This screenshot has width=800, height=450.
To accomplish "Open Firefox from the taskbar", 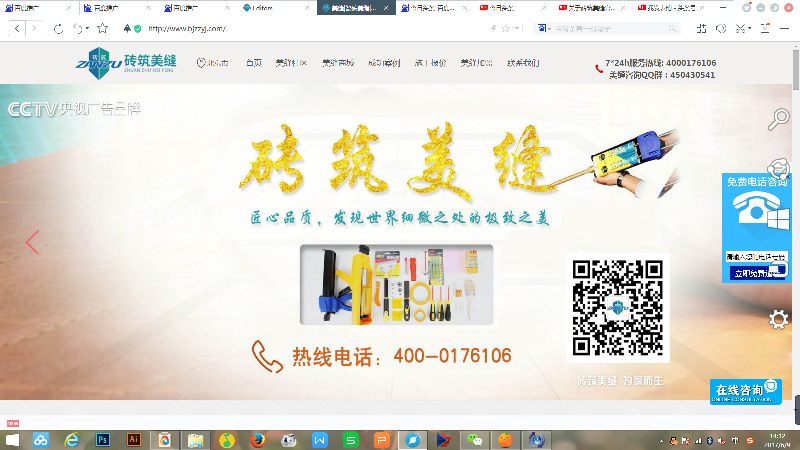I will coord(258,440).
